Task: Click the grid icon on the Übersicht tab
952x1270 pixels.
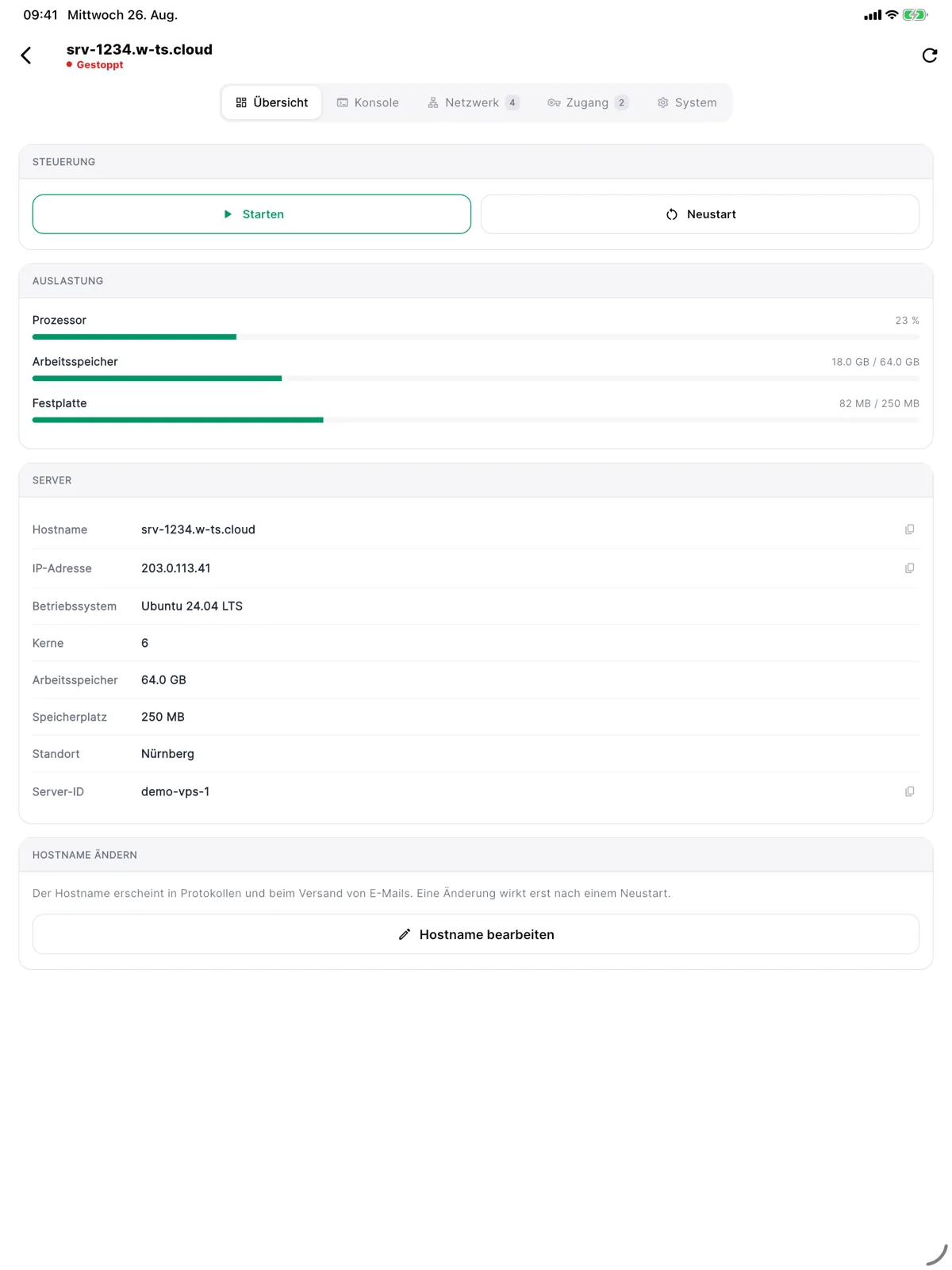Action: point(241,102)
